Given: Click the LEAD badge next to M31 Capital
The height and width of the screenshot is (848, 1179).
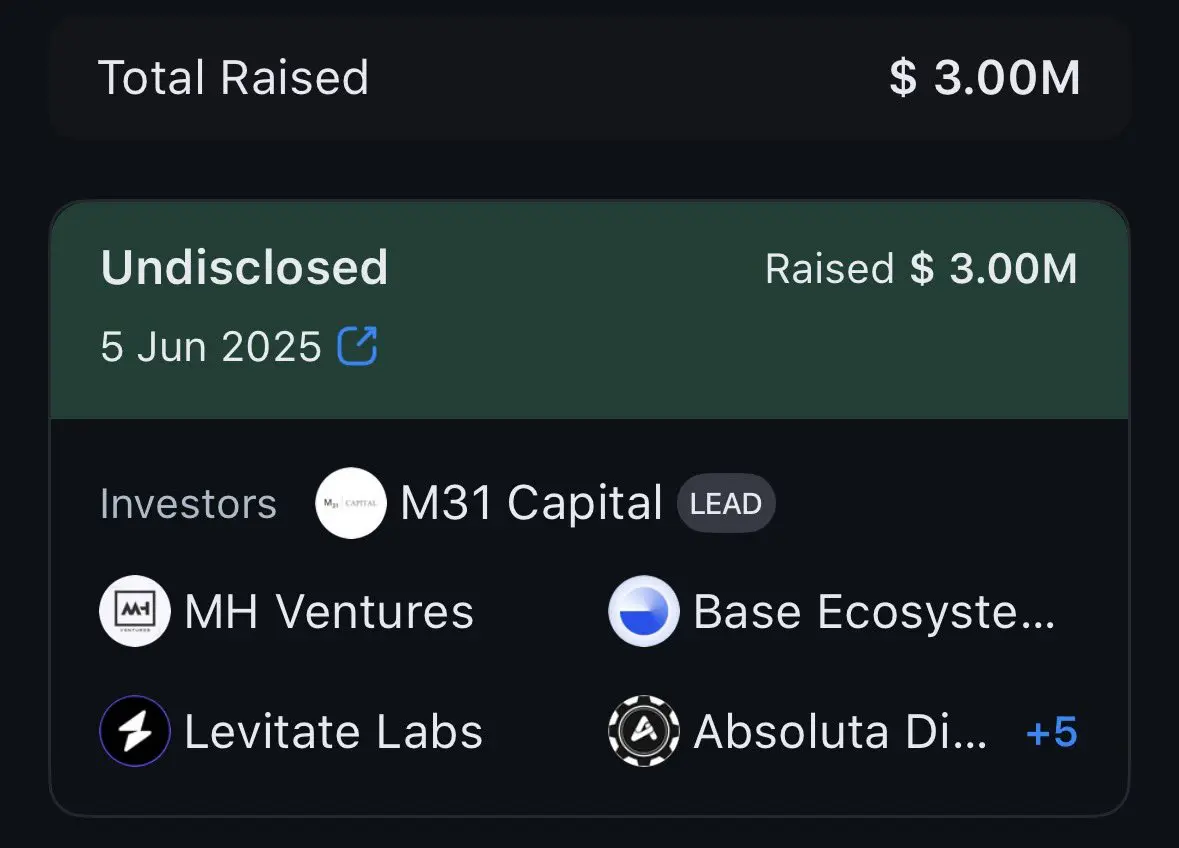Looking at the screenshot, I should tap(726, 503).
